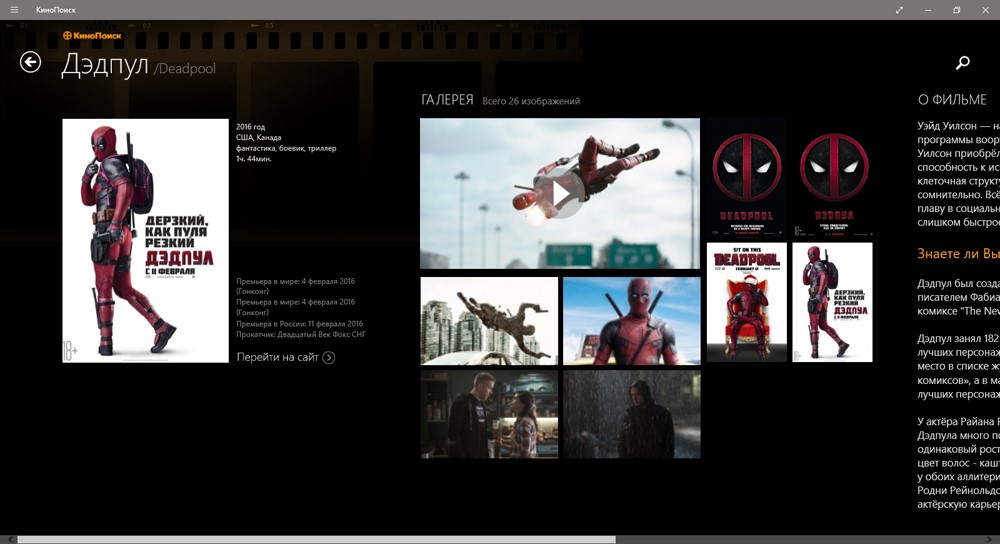Click the О ФИЛЬМЕ section heading
The width and height of the screenshot is (1000, 544).
pyautogui.click(x=952, y=99)
